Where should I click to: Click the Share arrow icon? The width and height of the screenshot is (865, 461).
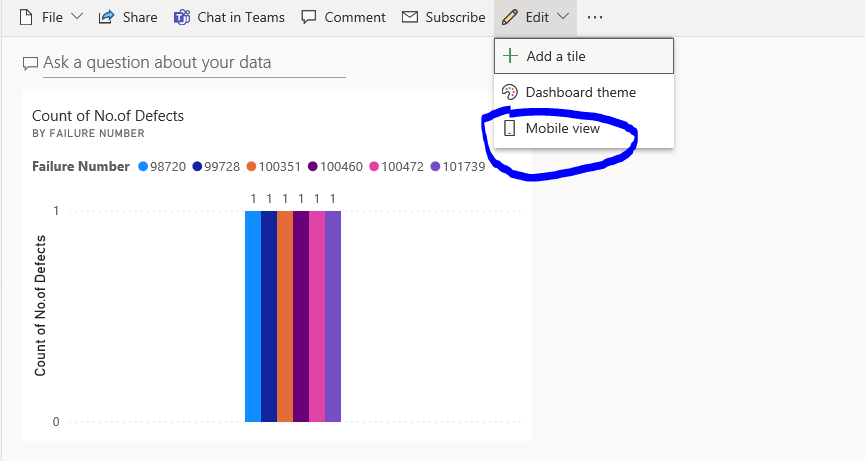106,17
